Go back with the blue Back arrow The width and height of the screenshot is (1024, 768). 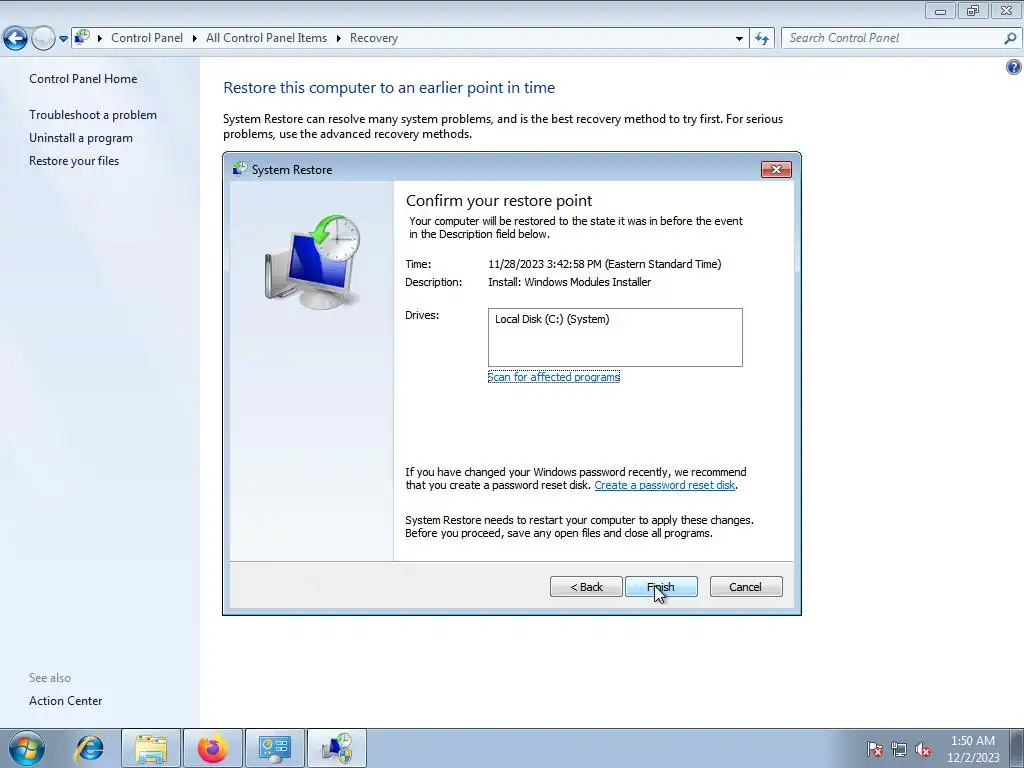click(x=16, y=39)
